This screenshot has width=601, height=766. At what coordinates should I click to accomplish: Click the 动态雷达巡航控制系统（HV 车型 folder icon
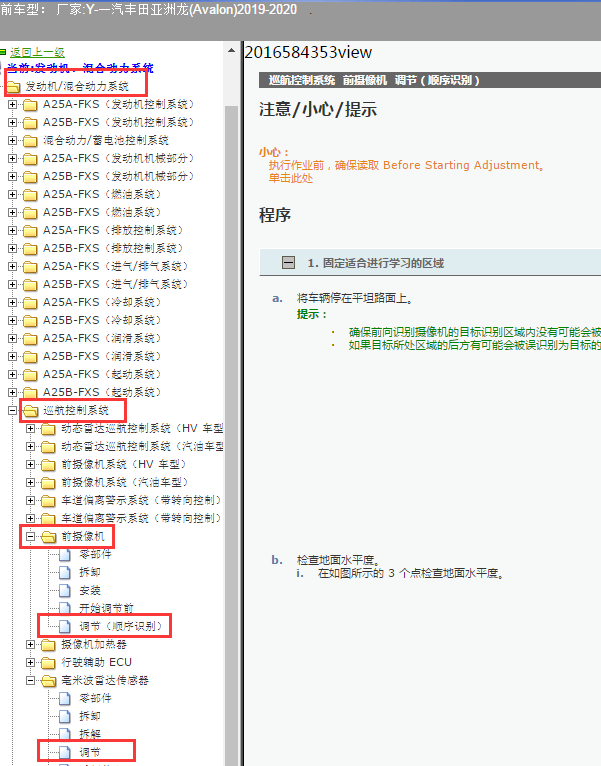(48, 429)
